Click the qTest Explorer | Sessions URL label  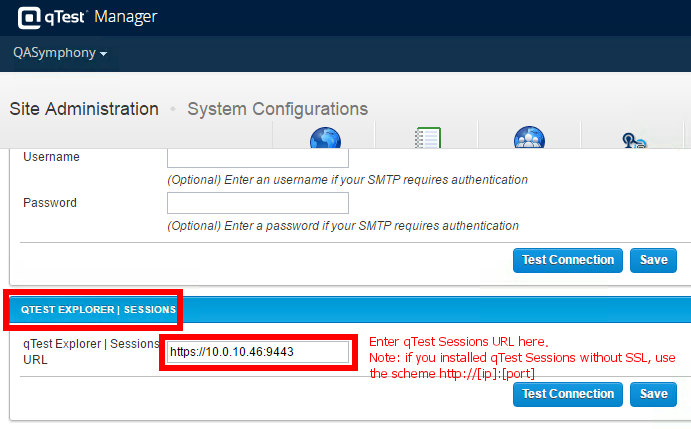(90, 351)
